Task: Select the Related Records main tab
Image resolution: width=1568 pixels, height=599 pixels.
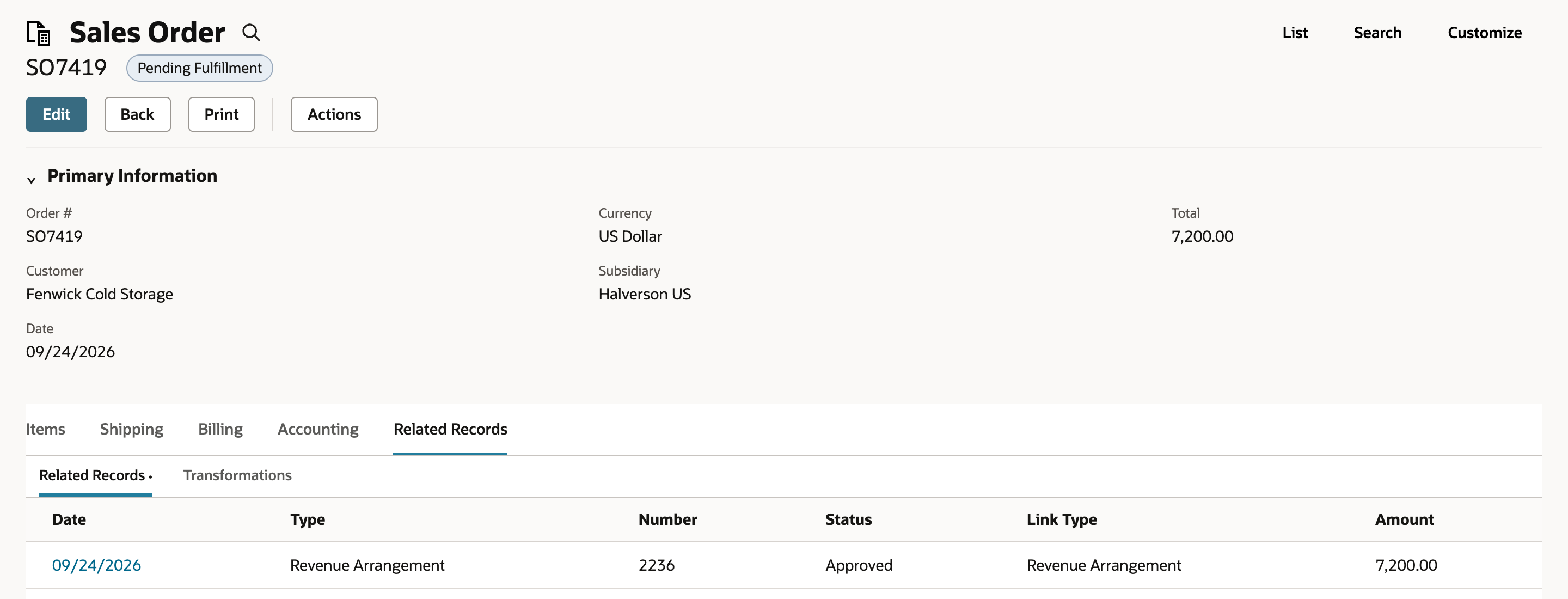Action: pos(450,429)
